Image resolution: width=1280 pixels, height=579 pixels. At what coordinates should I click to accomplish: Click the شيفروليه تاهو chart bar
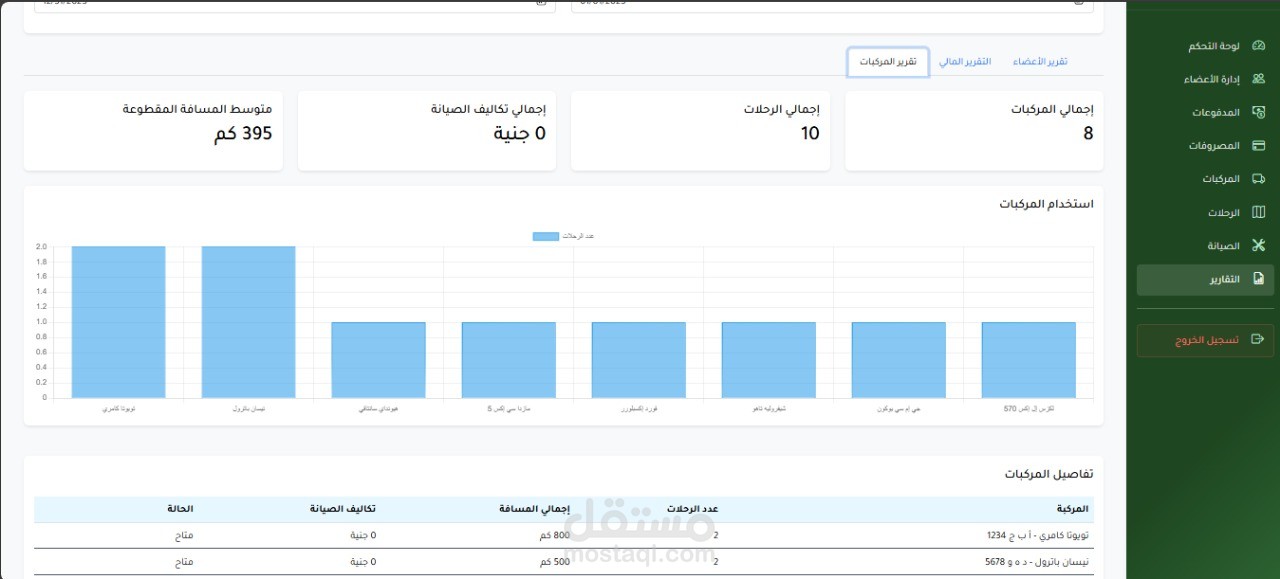[769, 360]
